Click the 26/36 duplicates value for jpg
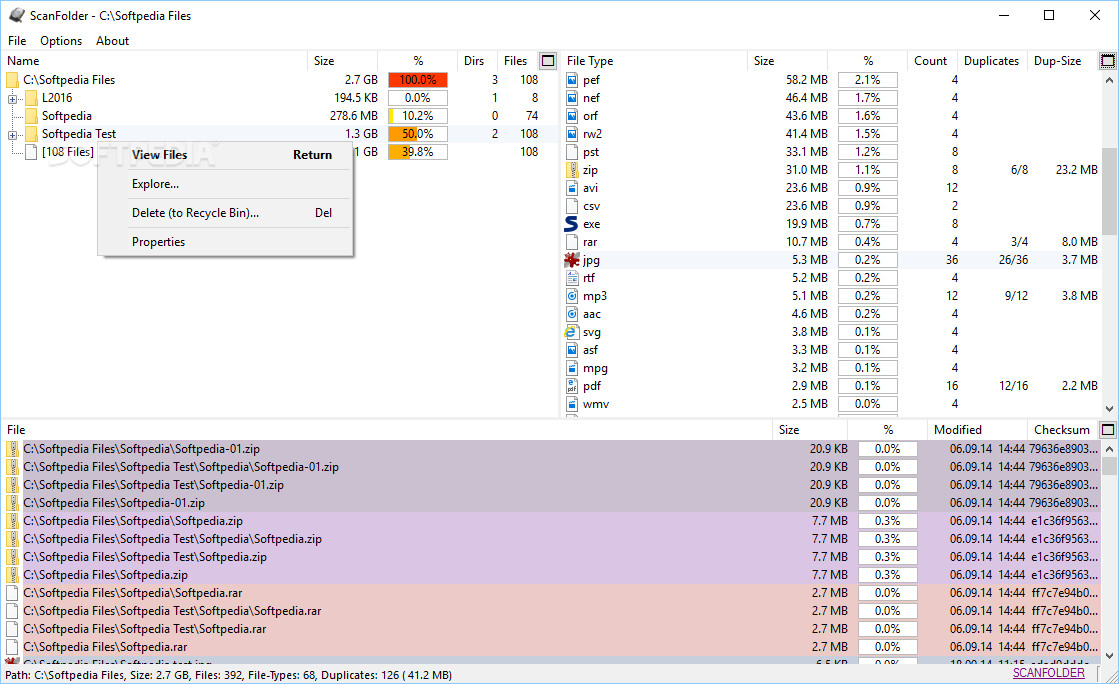The image size is (1119, 684). pos(1013,260)
